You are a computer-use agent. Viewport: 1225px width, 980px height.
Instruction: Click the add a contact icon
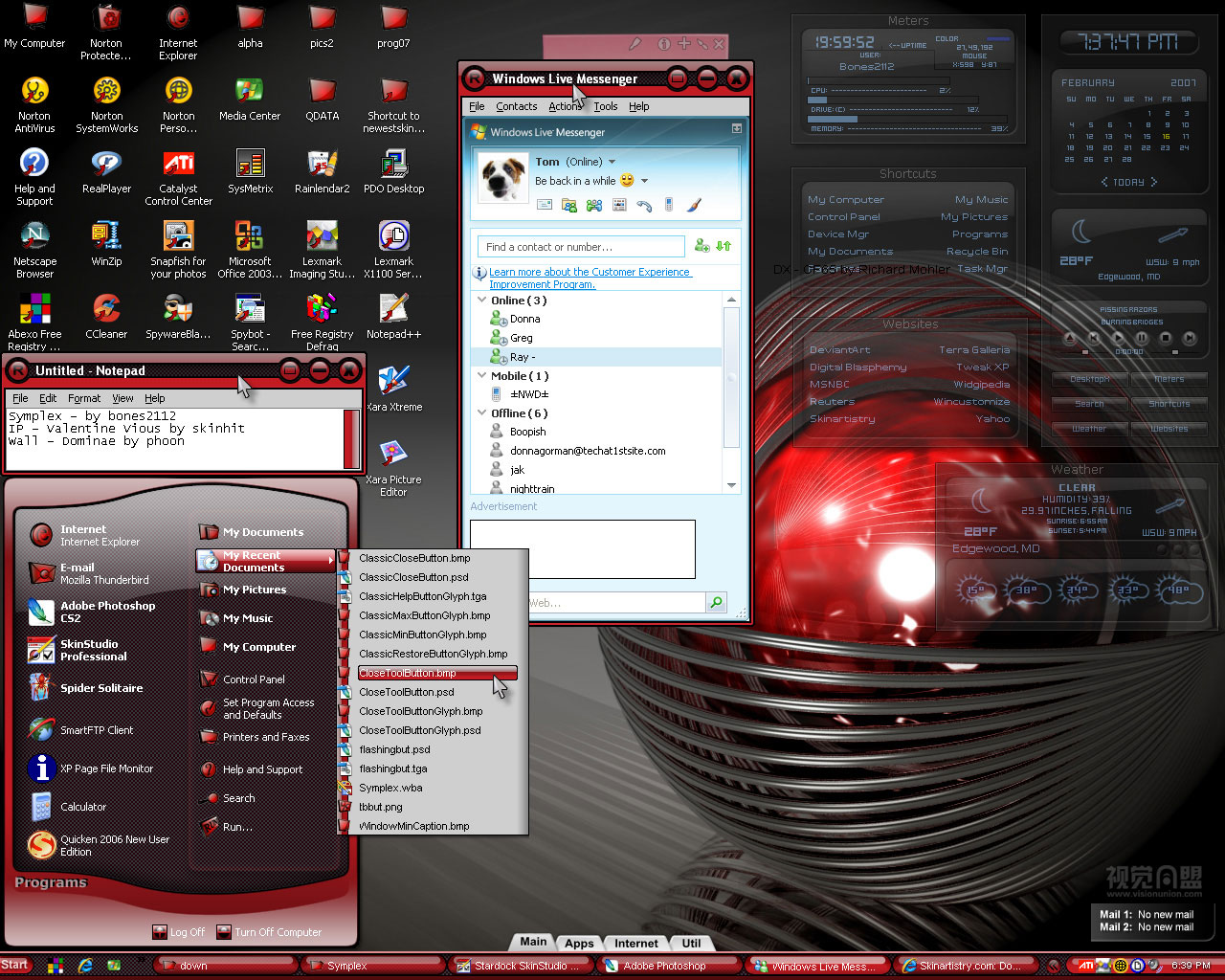pos(702,246)
